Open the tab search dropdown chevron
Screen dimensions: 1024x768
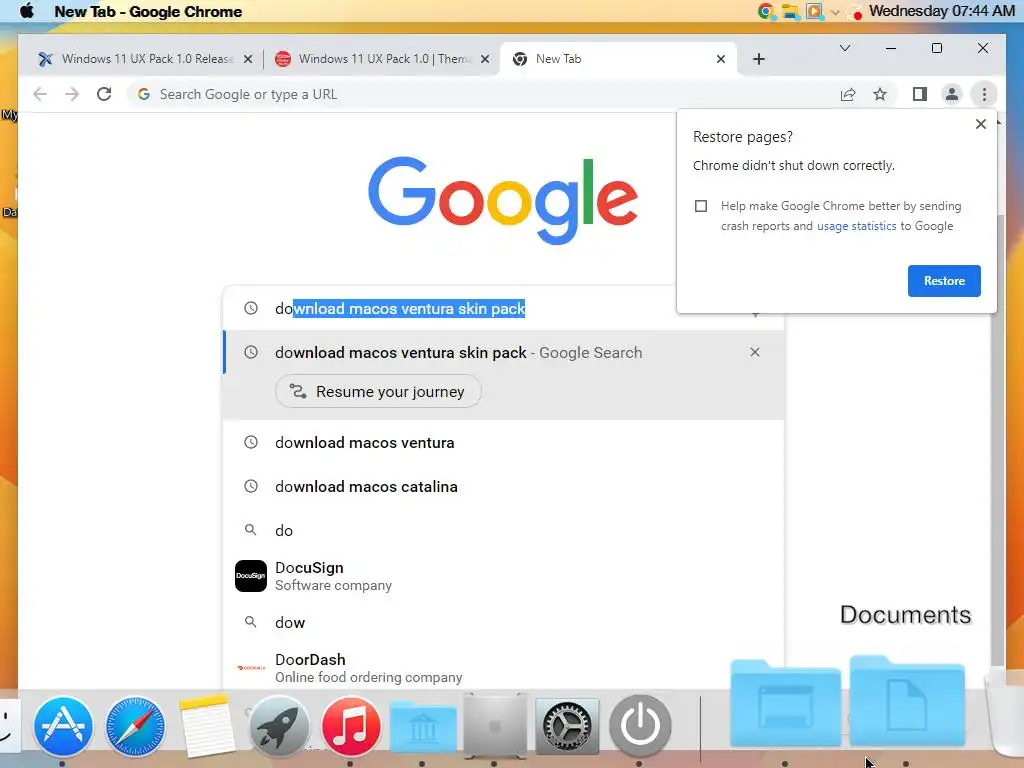[844, 48]
